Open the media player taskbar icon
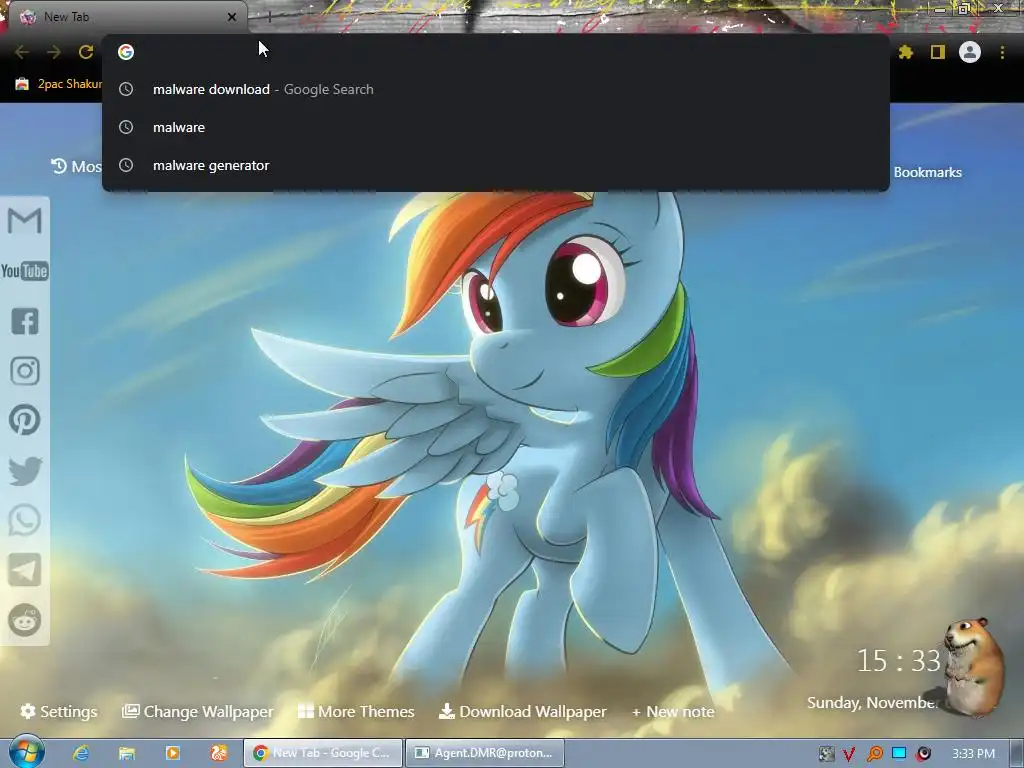This screenshot has width=1024, height=768. (173, 753)
